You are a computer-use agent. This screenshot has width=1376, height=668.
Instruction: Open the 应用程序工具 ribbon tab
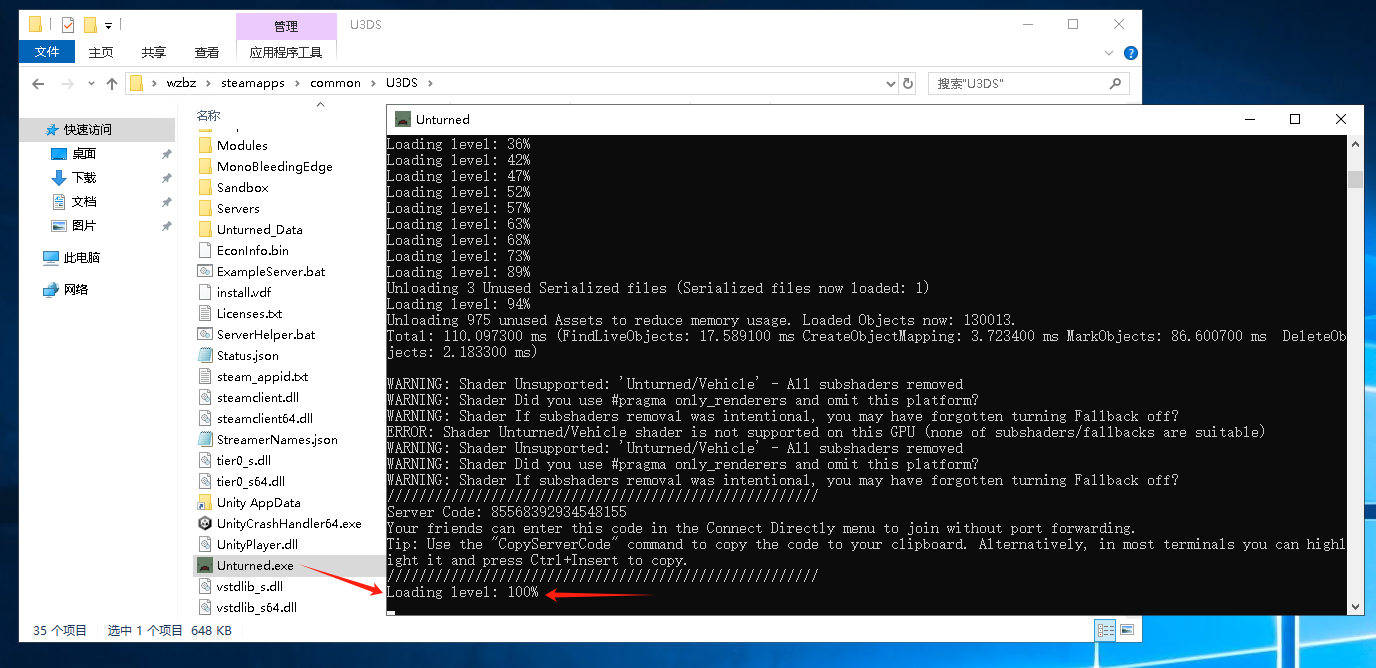[x=286, y=53]
